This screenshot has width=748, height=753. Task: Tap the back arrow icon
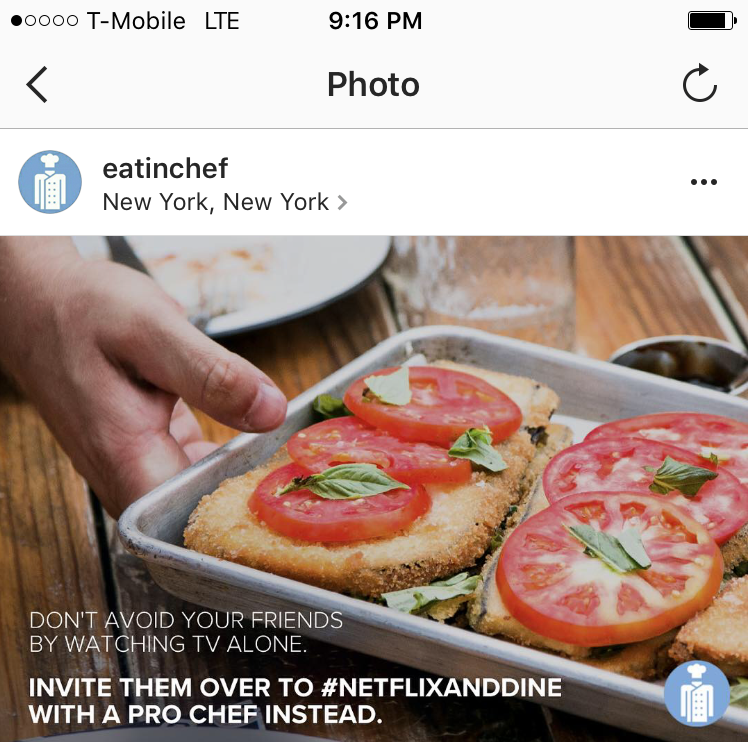(x=36, y=85)
